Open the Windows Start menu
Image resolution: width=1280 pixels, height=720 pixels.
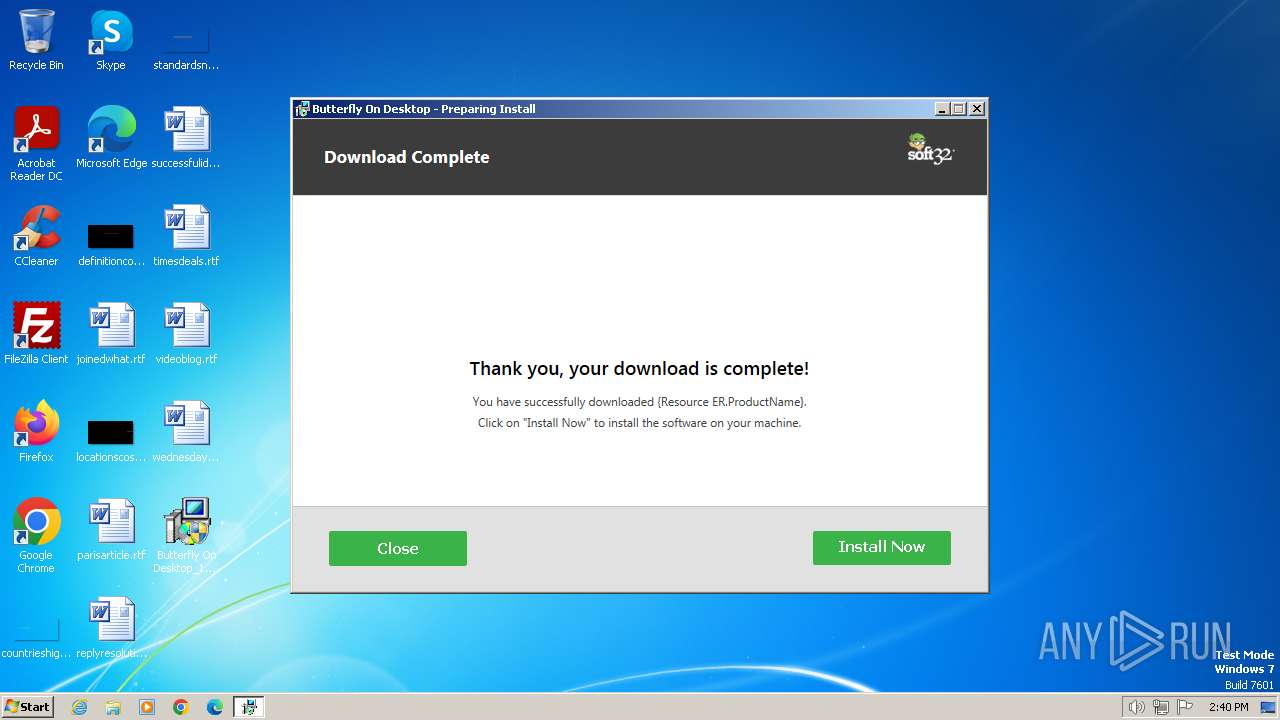coord(28,707)
